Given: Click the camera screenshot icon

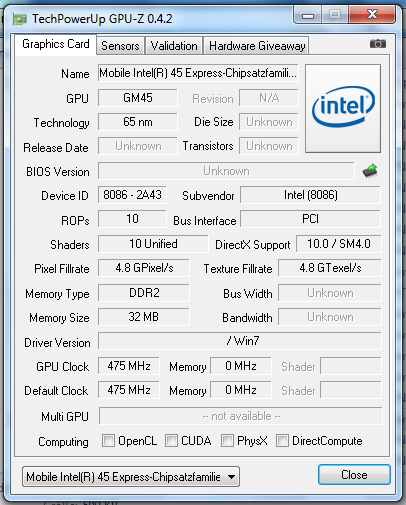Looking at the screenshot, I should pos(378,44).
